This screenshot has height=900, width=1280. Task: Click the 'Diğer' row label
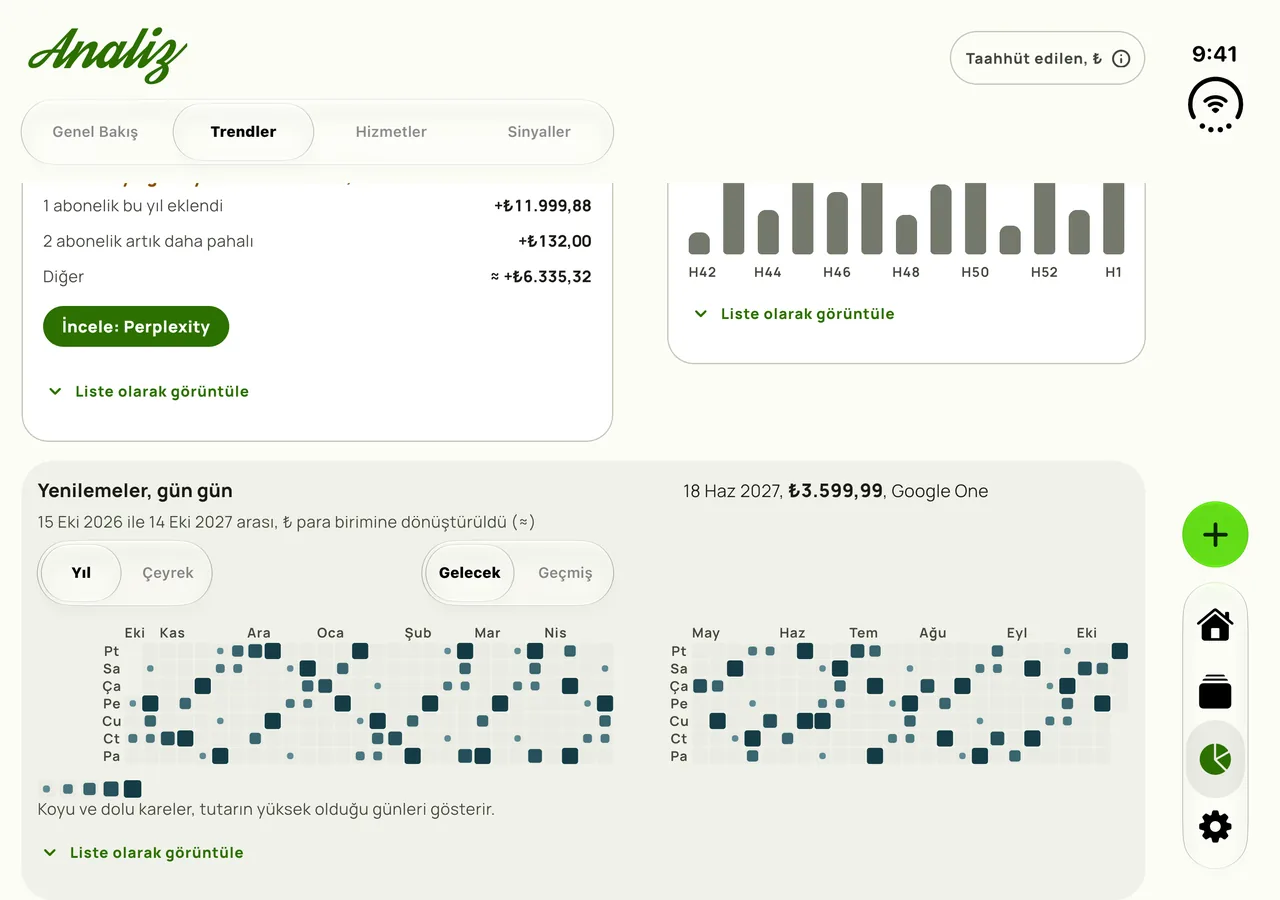(x=63, y=277)
